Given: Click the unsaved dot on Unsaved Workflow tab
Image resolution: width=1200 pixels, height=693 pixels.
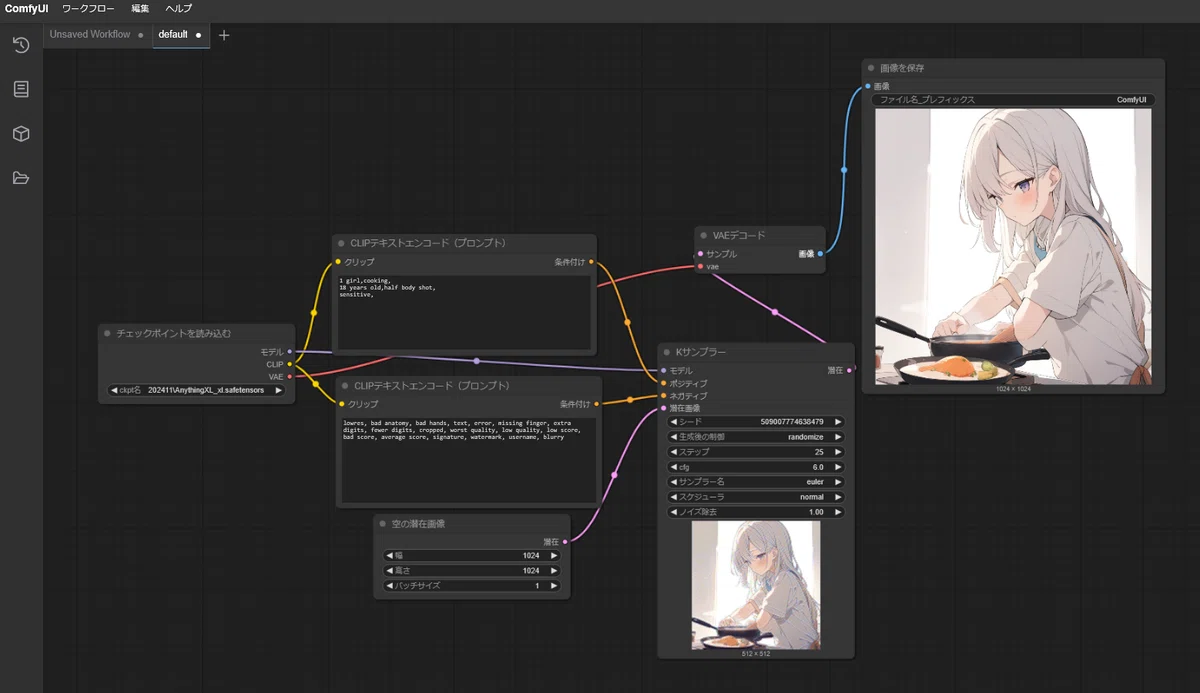Looking at the screenshot, I should pyautogui.click(x=140, y=35).
